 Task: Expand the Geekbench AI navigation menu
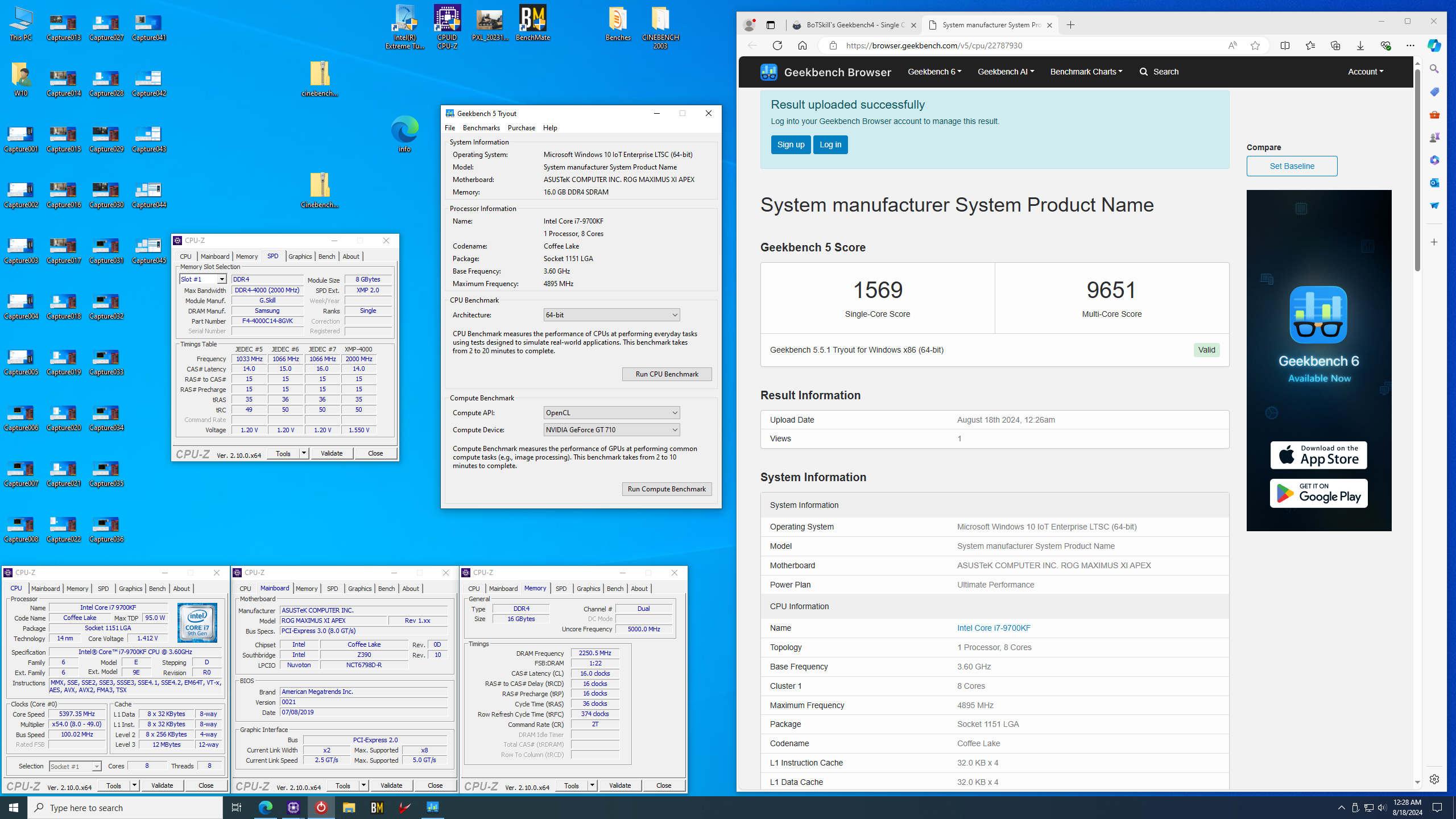click(1006, 72)
